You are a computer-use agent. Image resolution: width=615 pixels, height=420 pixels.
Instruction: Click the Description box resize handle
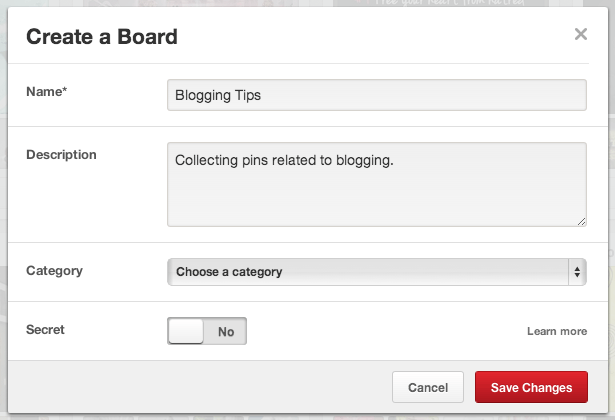click(x=581, y=221)
